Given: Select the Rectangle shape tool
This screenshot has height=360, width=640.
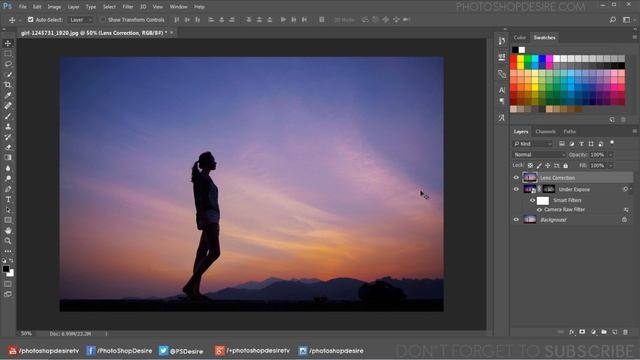Looking at the screenshot, I should point(8,220).
